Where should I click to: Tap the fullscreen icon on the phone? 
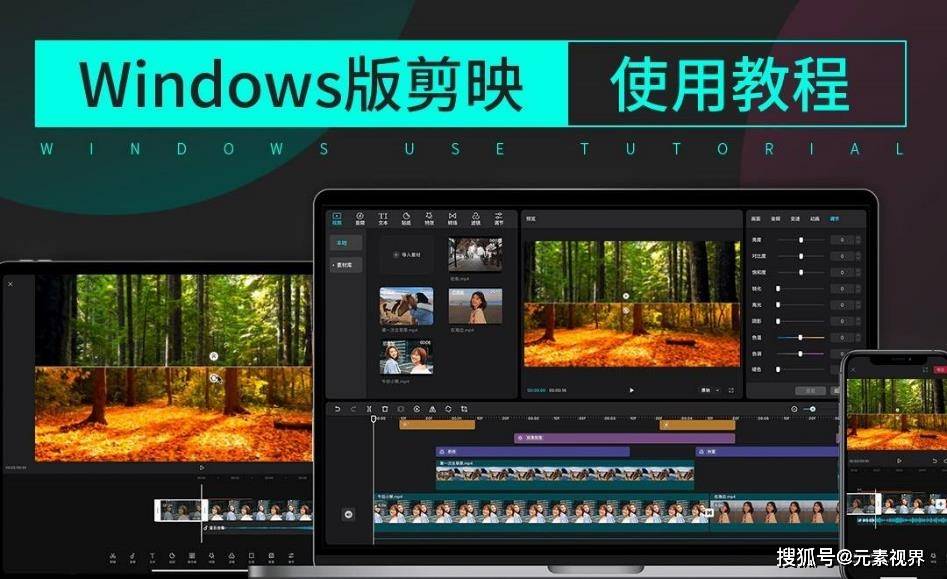tap(925, 369)
